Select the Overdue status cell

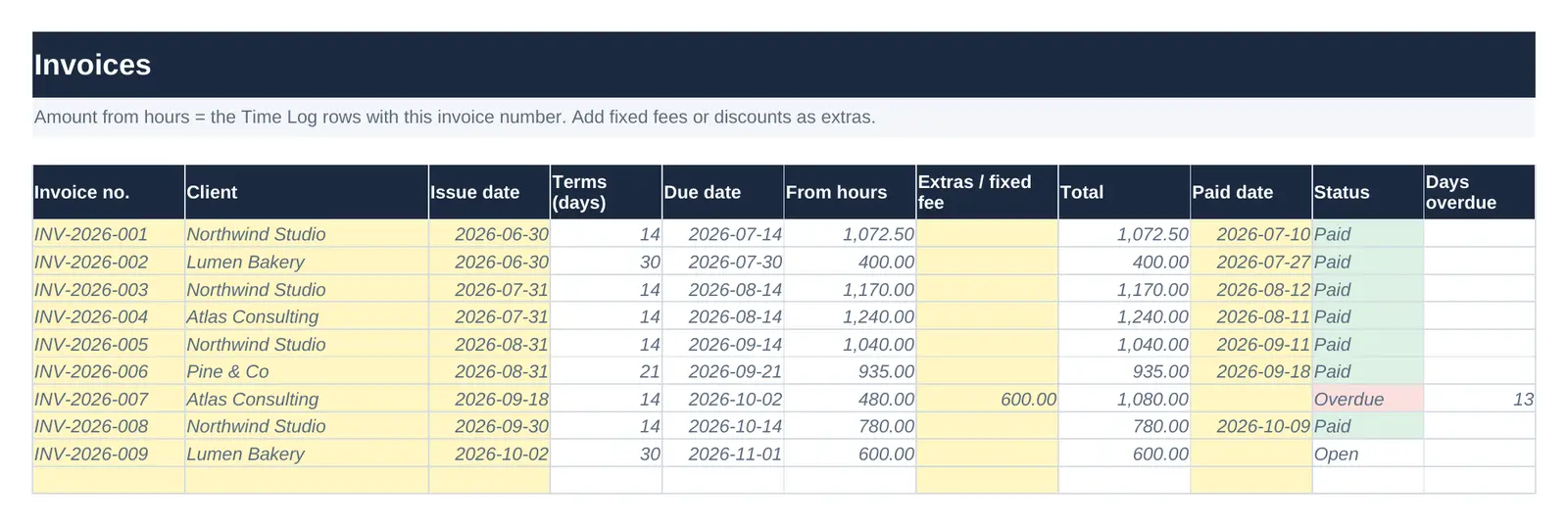click(x=1368, y=399)
